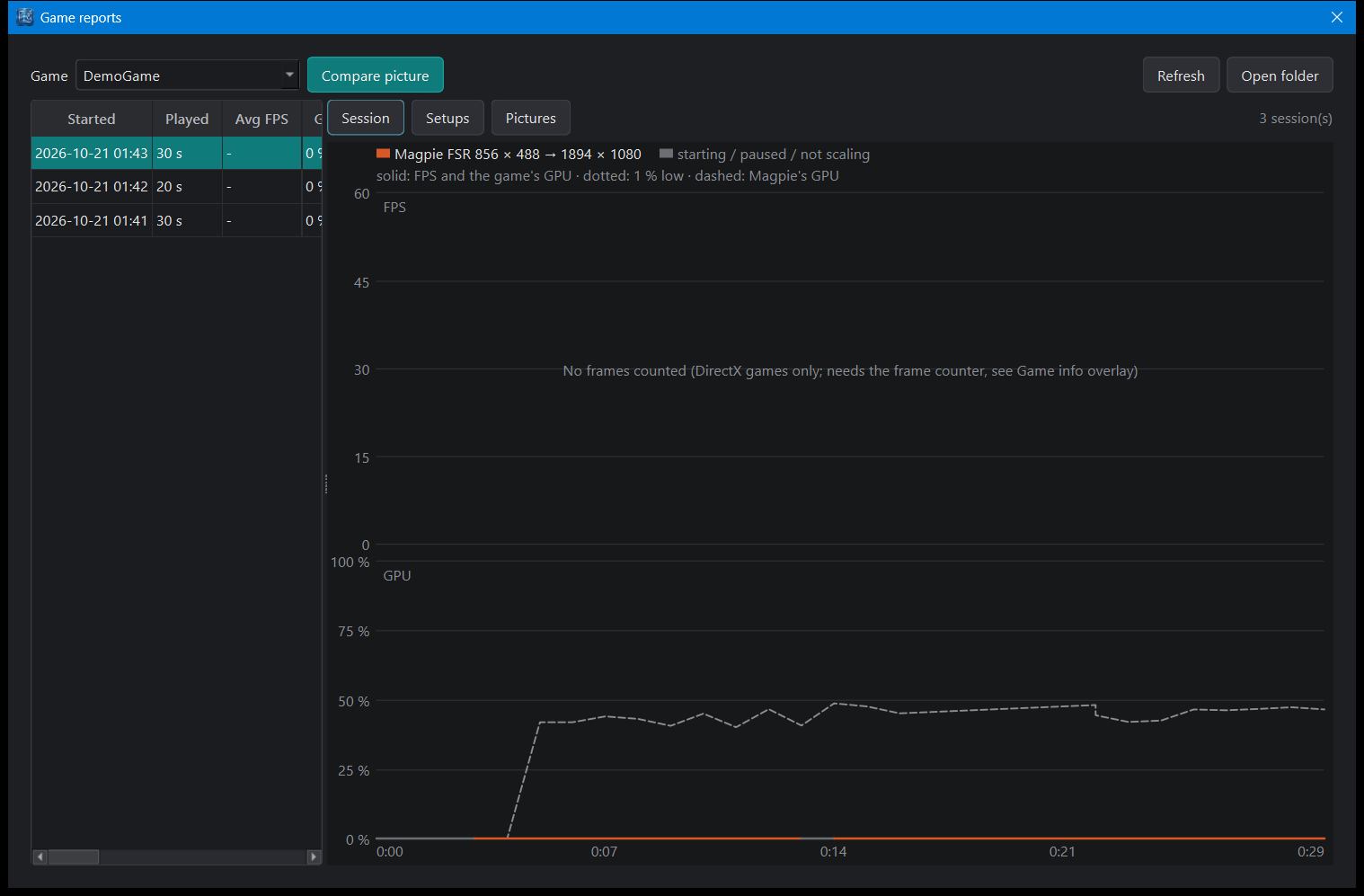This screenshot has width=1364, height=896.
Task: Click the gray starting/paused legend swatch
Action: pos(666,154)
